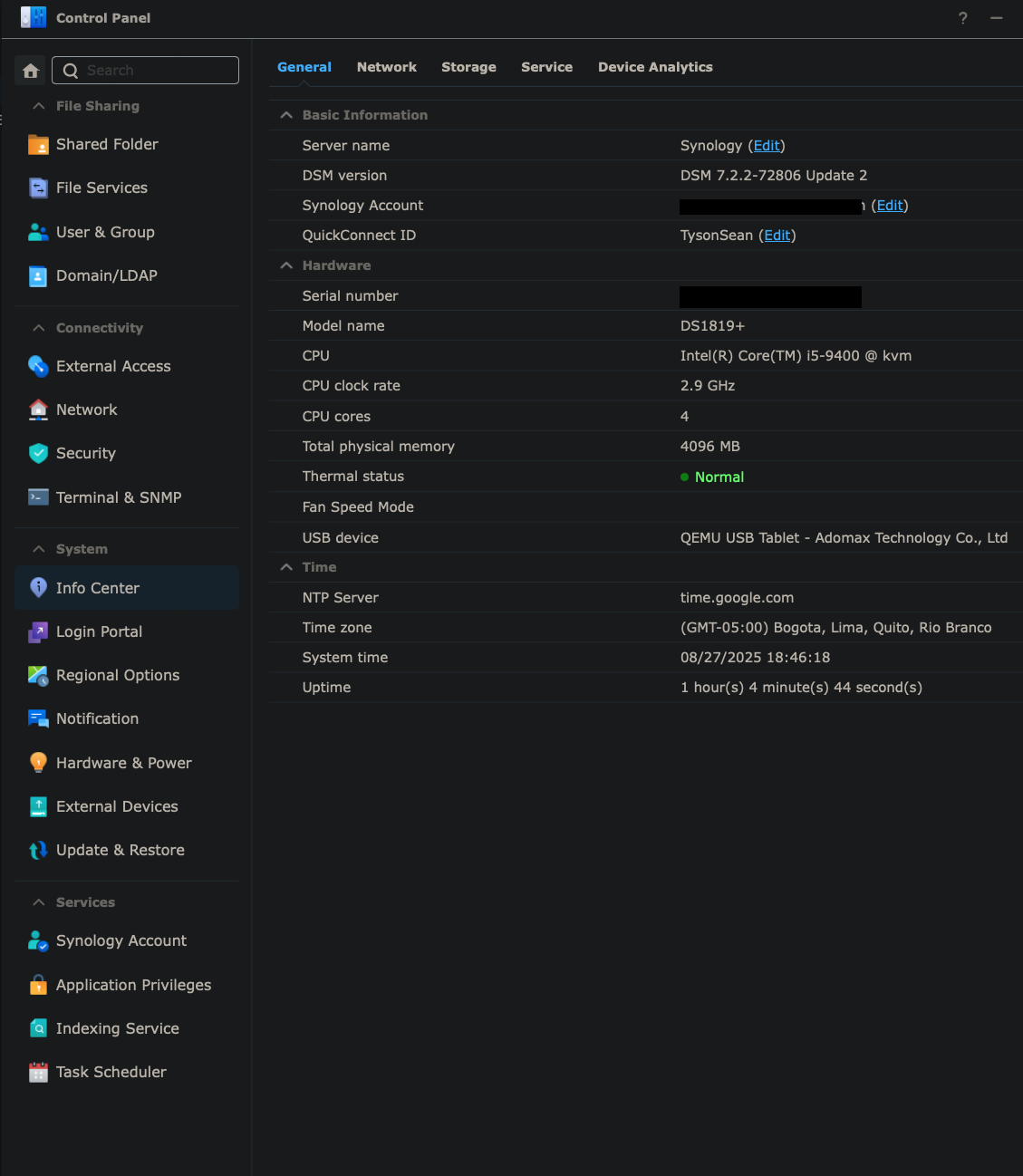Image resolution: width=1023 pixels, height=1176 pixels.
Task: Switch to the Storage tab
Action: (468, 67)
